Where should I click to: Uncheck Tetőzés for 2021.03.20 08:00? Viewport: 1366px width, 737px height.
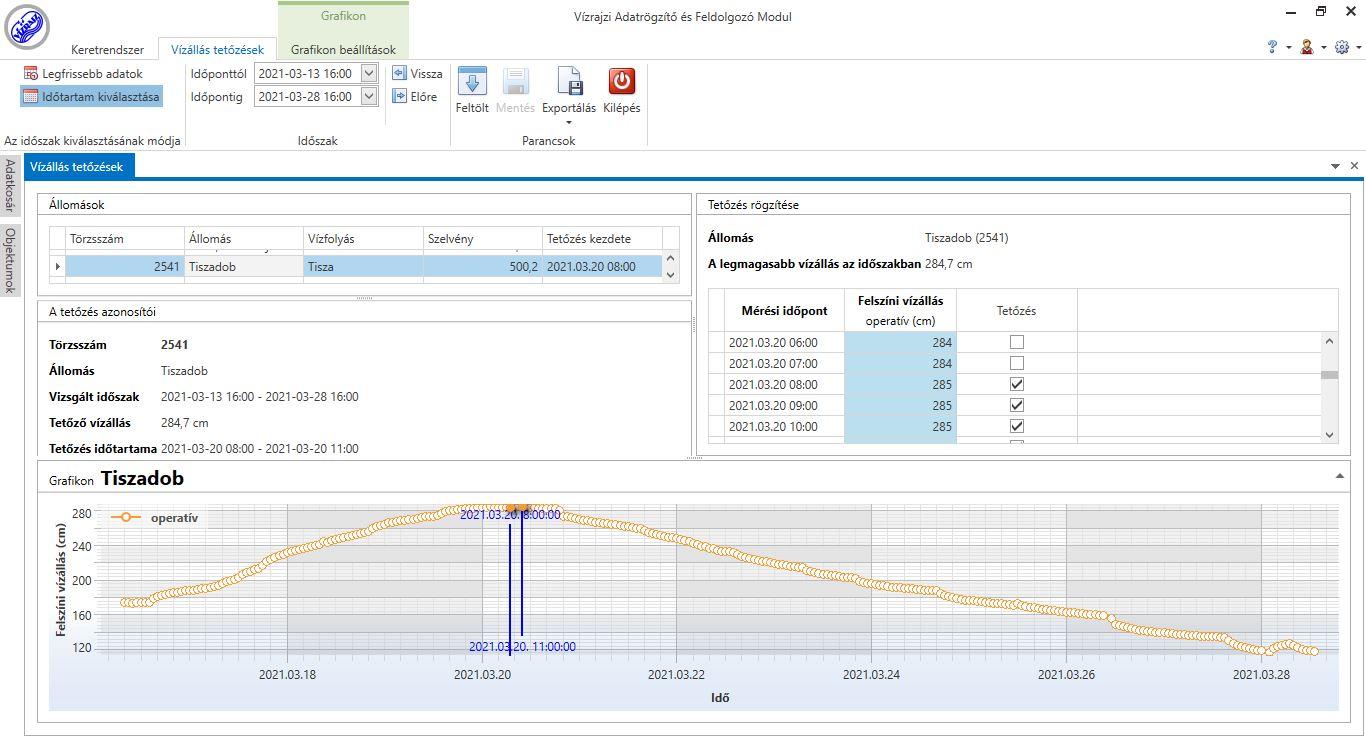(x=1017, y=384)
